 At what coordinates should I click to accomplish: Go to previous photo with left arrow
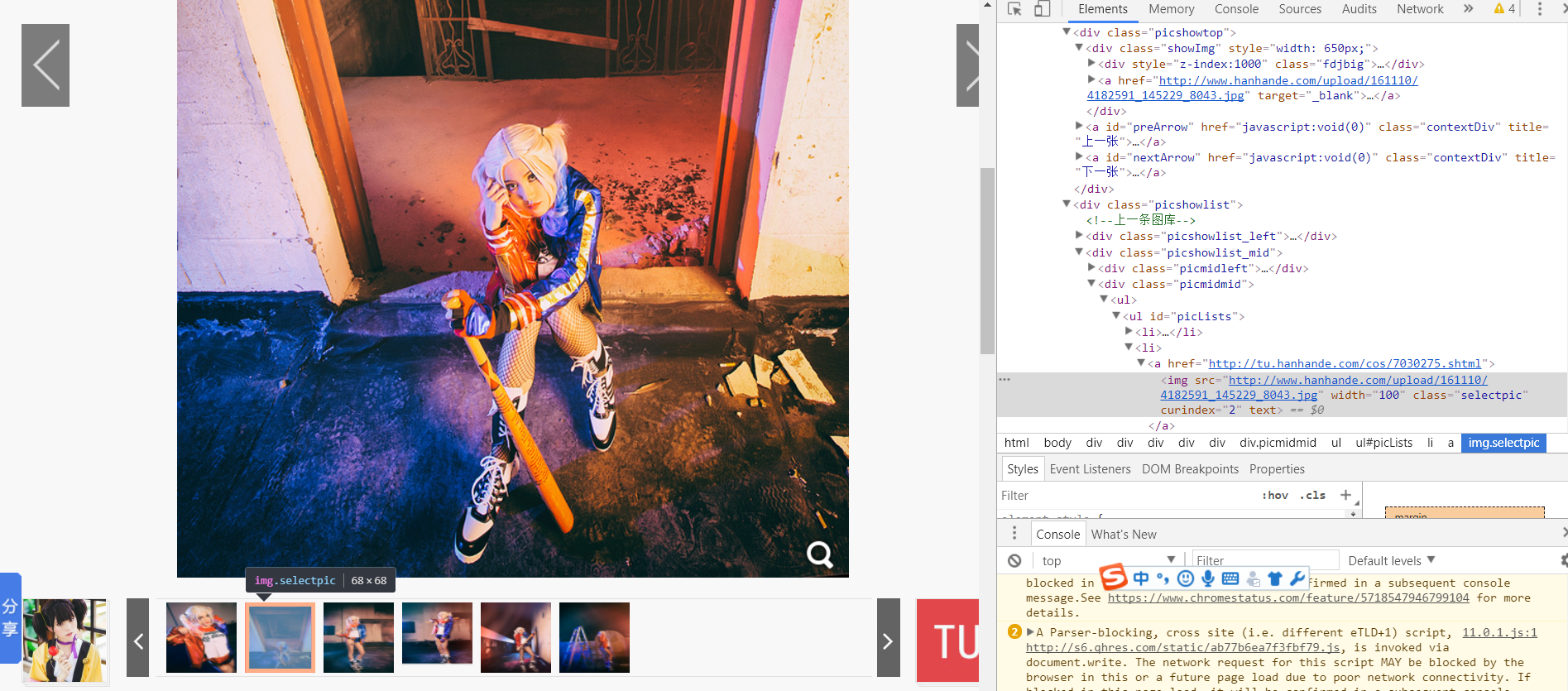[x=46, y=65]
